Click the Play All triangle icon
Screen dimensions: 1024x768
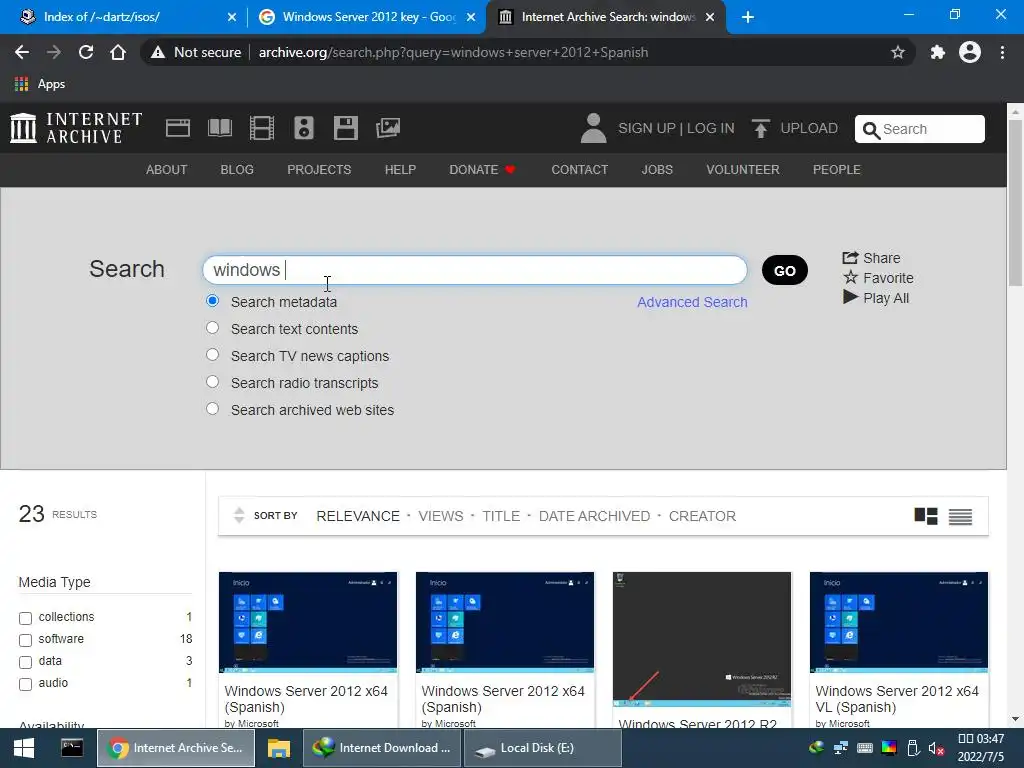(850, 297)
